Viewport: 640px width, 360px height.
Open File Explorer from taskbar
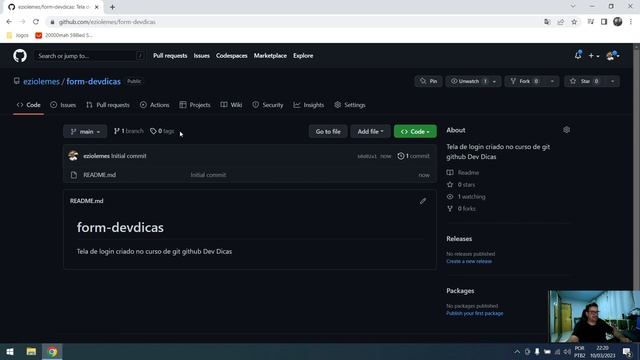[31, 351]
